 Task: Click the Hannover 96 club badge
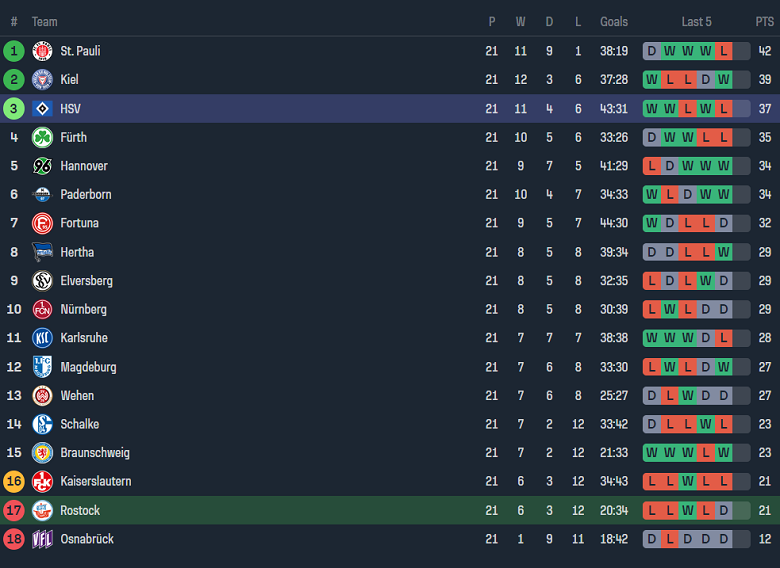point(42,166)
